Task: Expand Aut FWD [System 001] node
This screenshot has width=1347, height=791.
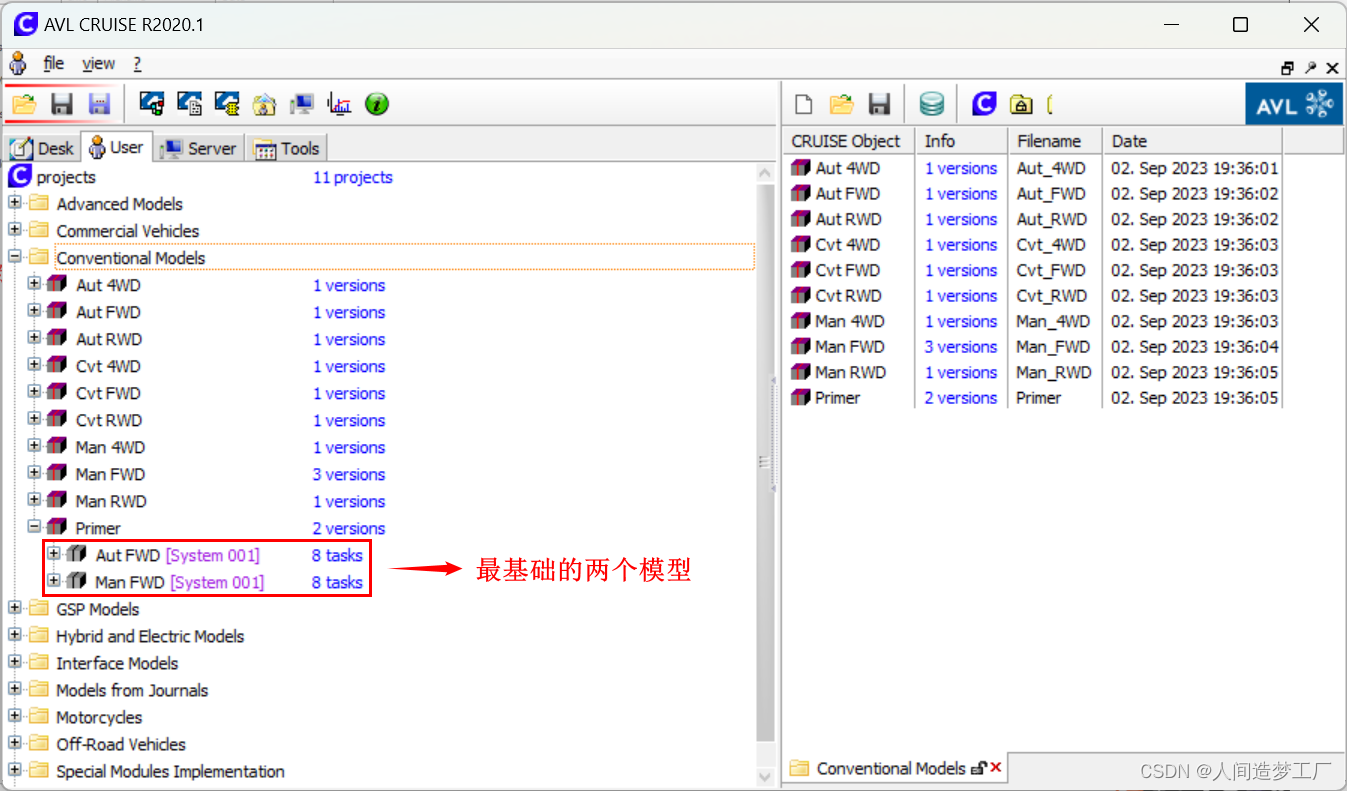Action: point(54,554)
